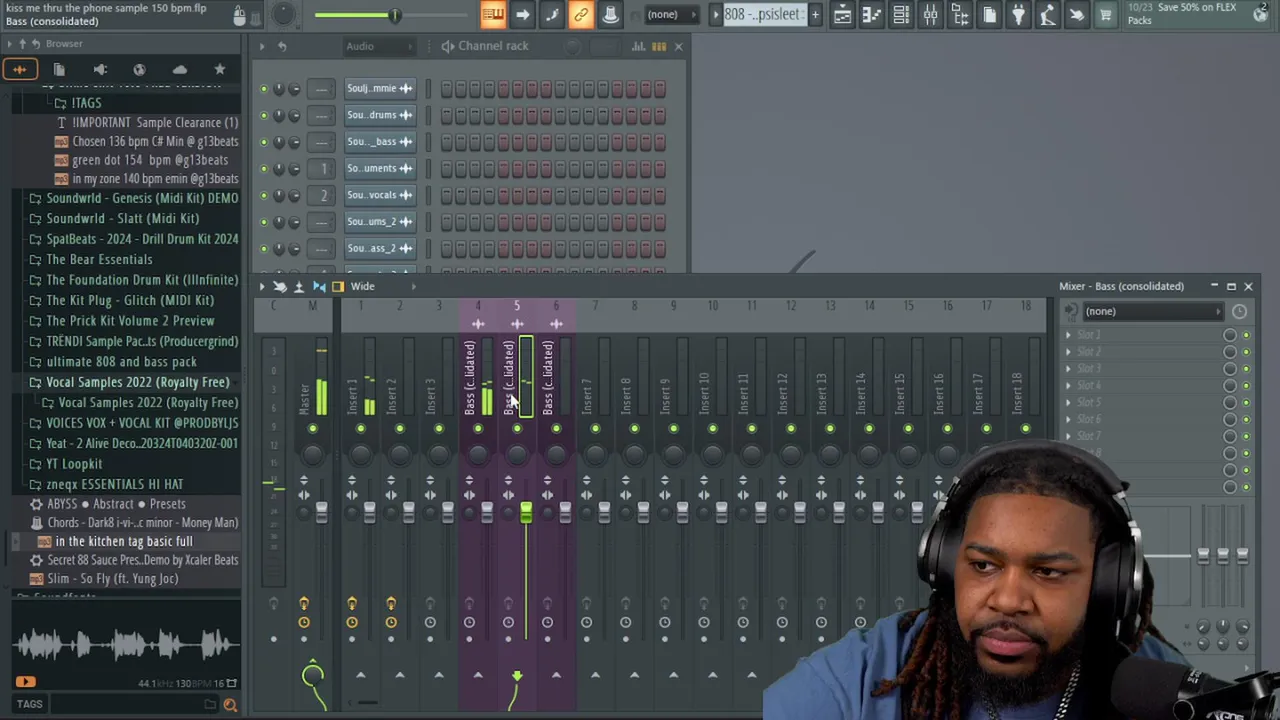1280x720 pixels.
Task: Select the browser starred favorites icon
Action: [x=220, y=69]
